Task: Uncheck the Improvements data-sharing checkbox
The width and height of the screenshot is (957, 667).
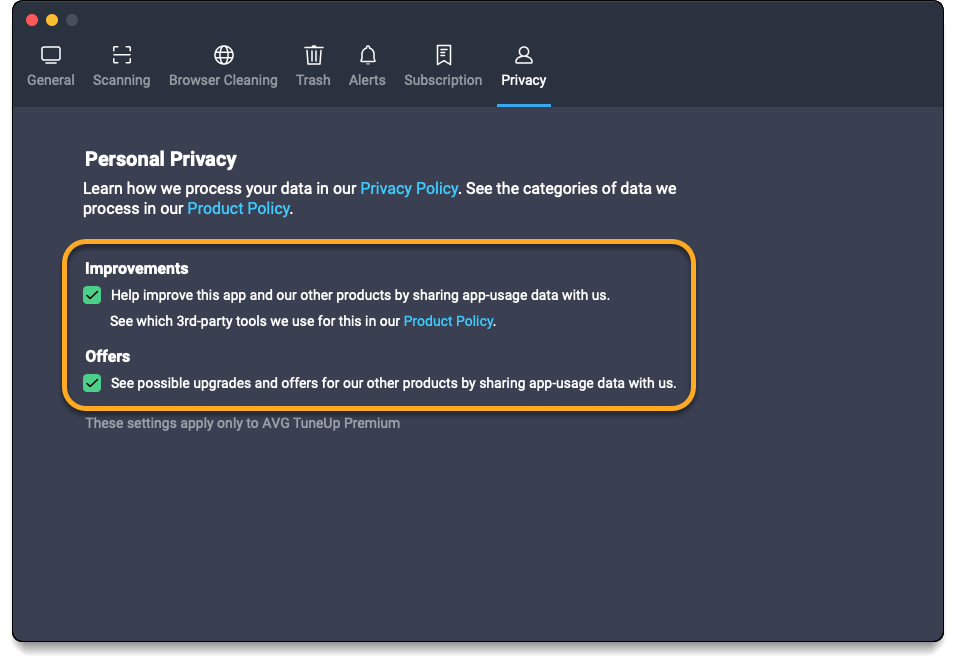Action: pyautogui.click(x=92, y=295)
